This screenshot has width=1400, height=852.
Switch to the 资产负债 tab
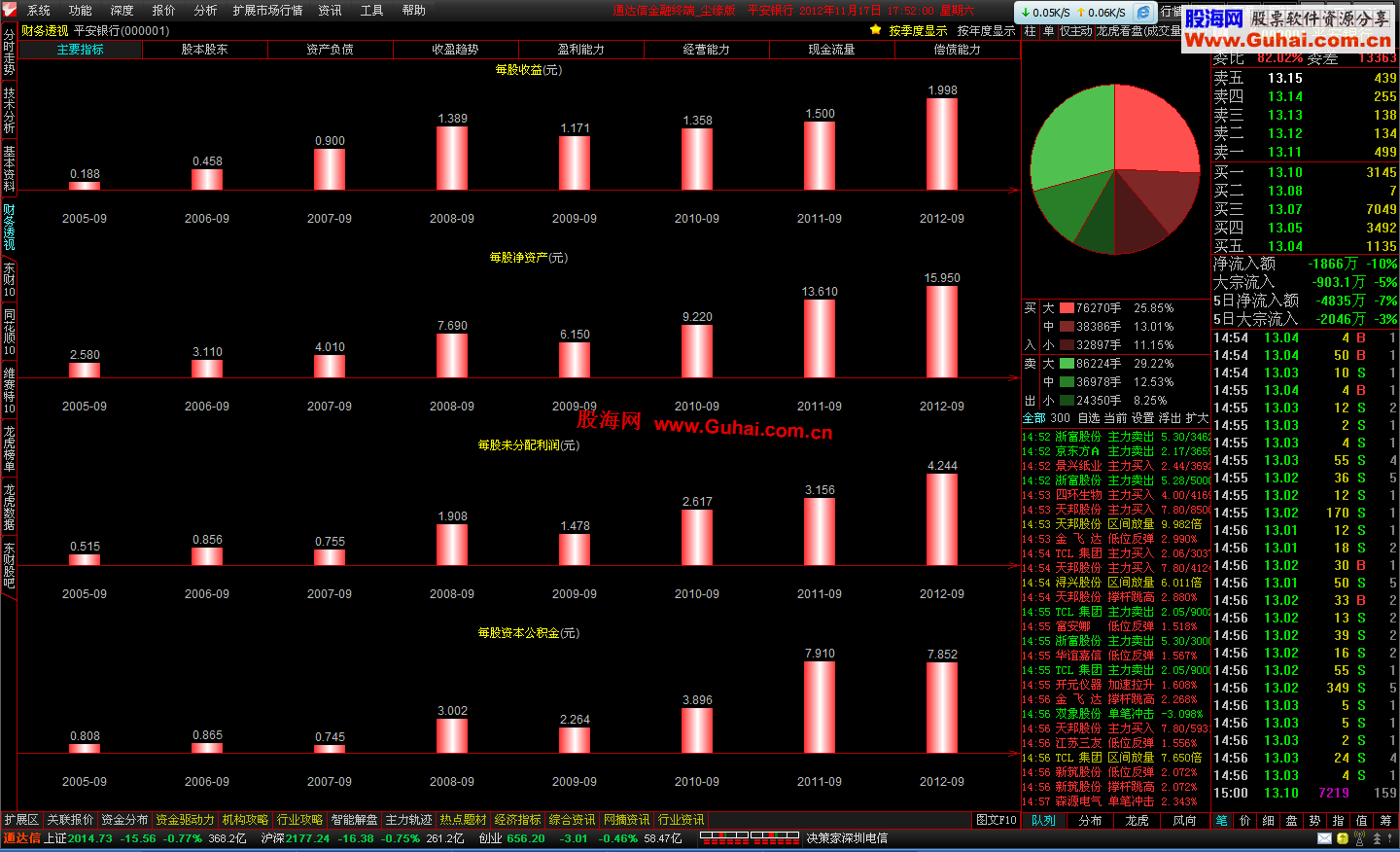click(331, 50)
